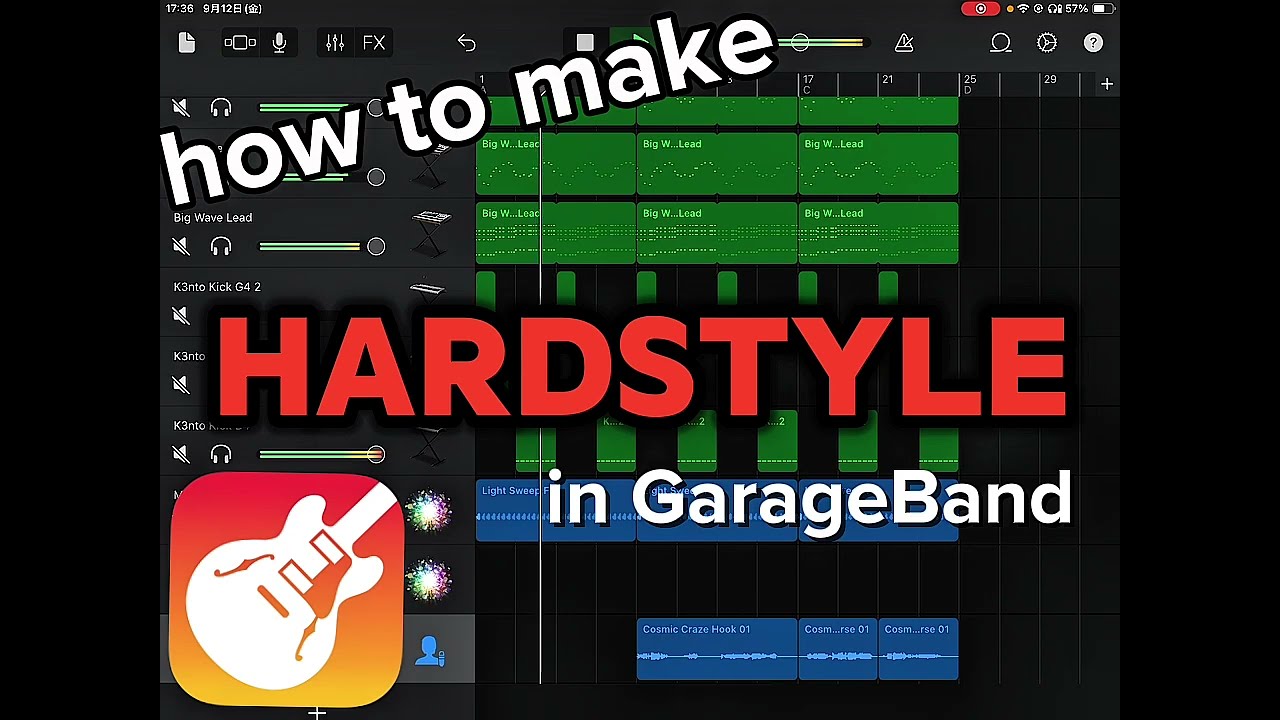Mute the middle K3nto track
Screen dimensions: 1280x720
(x=181, y=384)
